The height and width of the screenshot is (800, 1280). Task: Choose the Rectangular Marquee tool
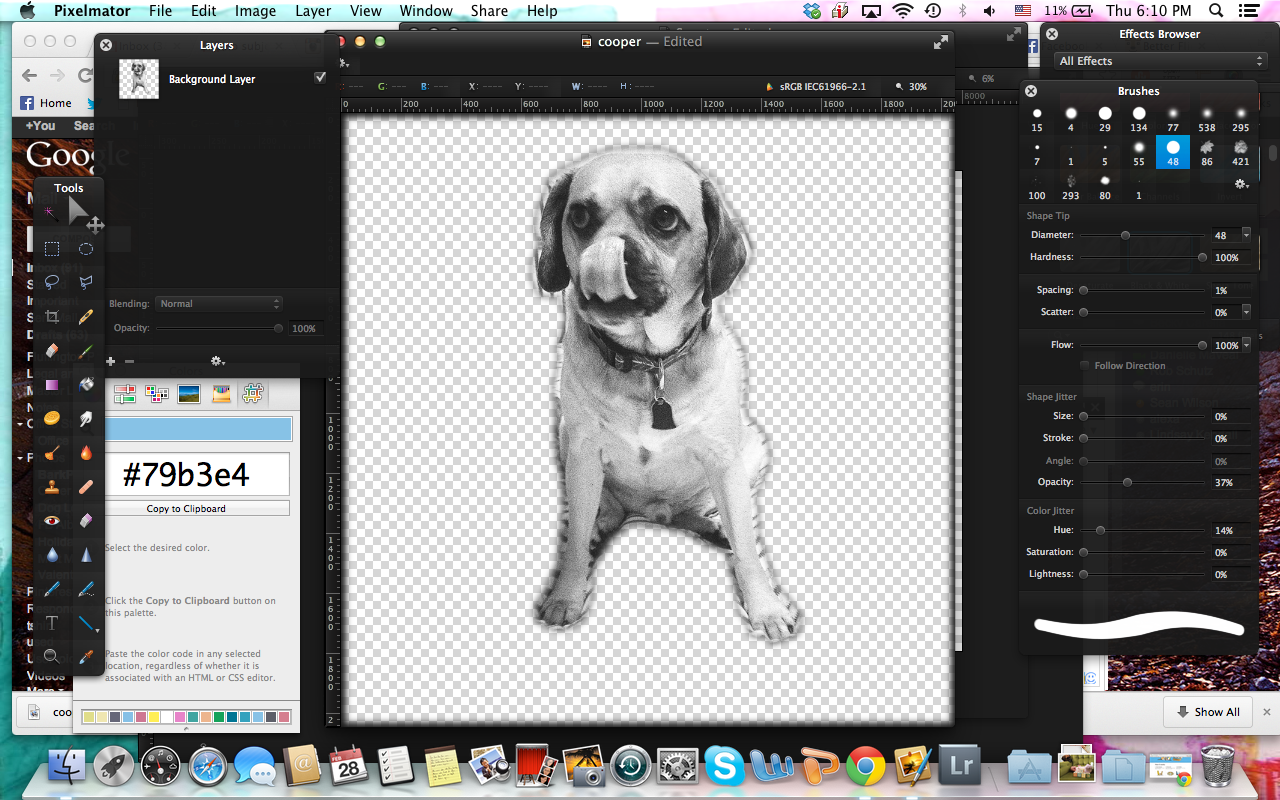(x=52, y=249)
